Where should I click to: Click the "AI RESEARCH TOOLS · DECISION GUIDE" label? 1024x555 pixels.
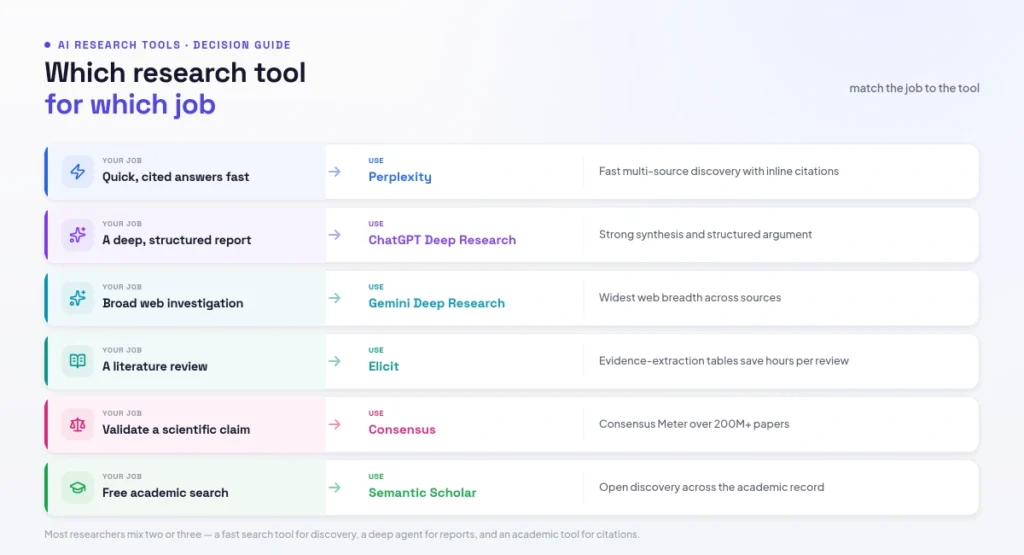(174, 45)
